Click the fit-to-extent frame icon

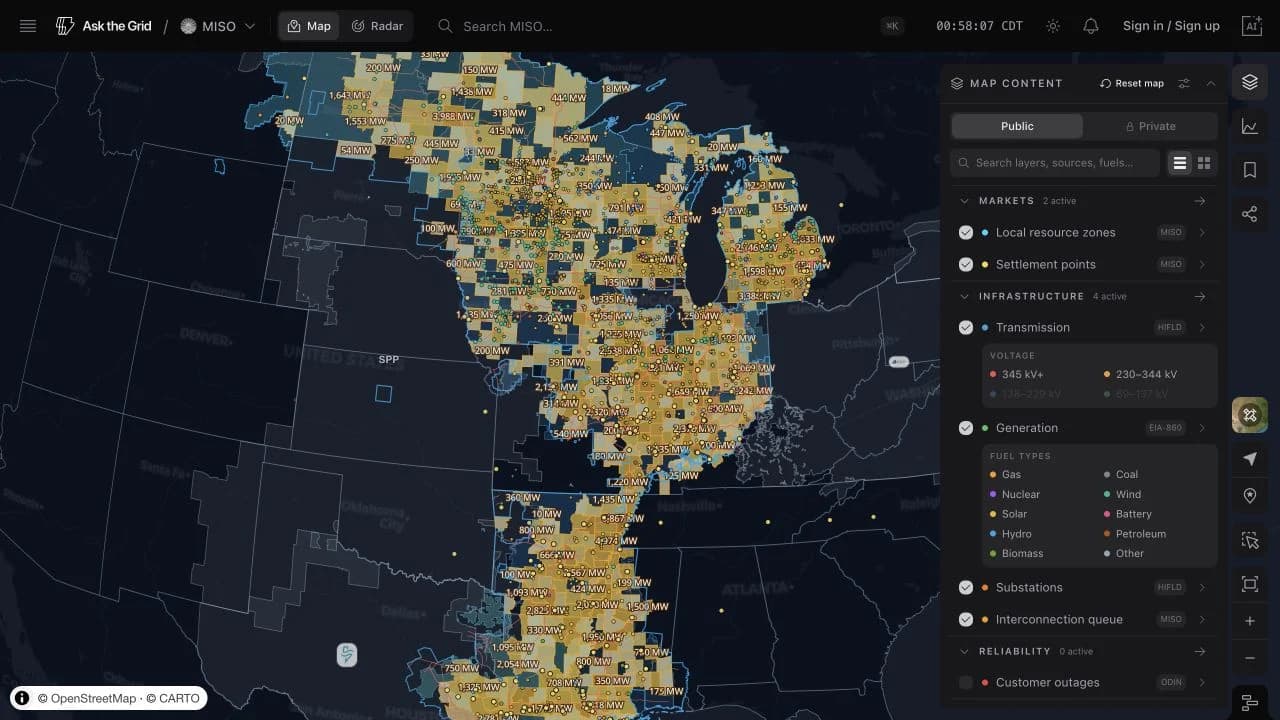[1250, 584]
